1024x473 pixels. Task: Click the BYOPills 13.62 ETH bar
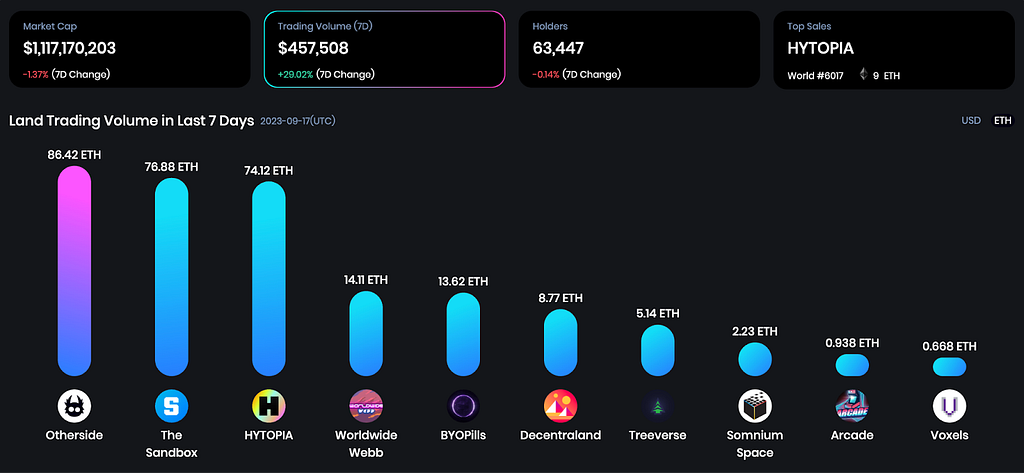point(463,334)
